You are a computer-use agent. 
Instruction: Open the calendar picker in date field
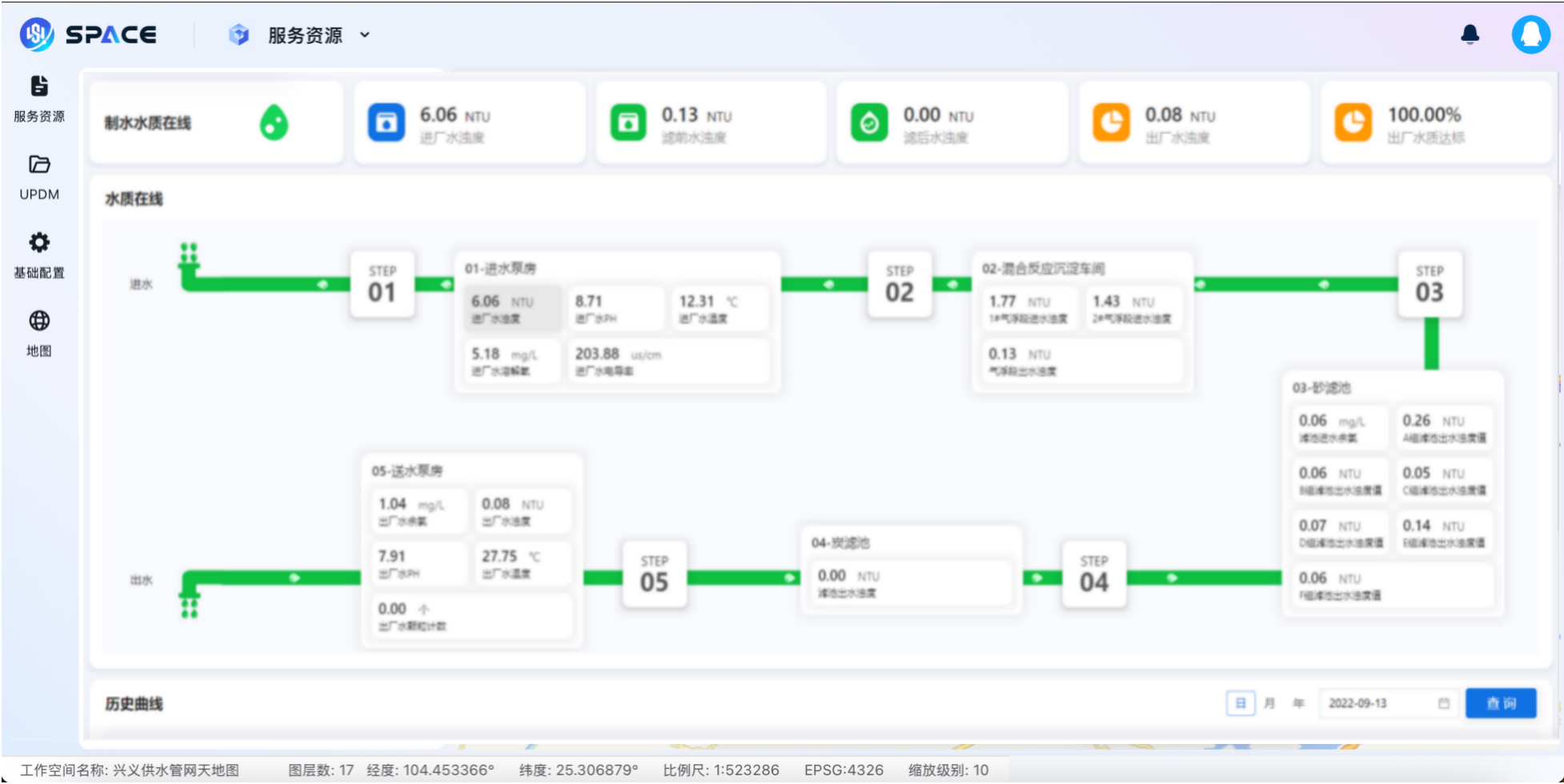click(x=1443, y=703)
